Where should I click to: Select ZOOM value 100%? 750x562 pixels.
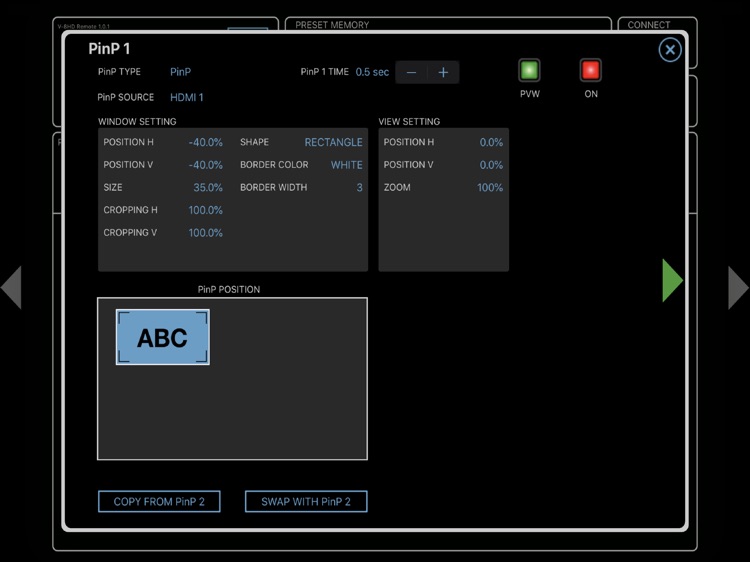490,187
